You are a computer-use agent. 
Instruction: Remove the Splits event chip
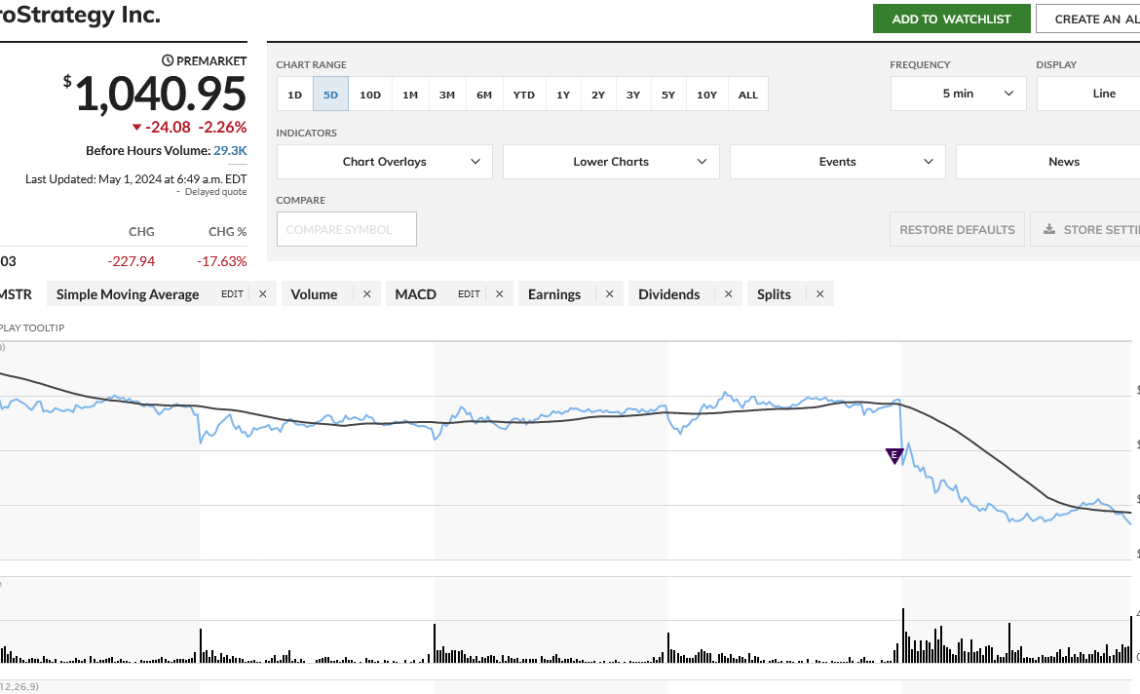(x=819, y=294)
